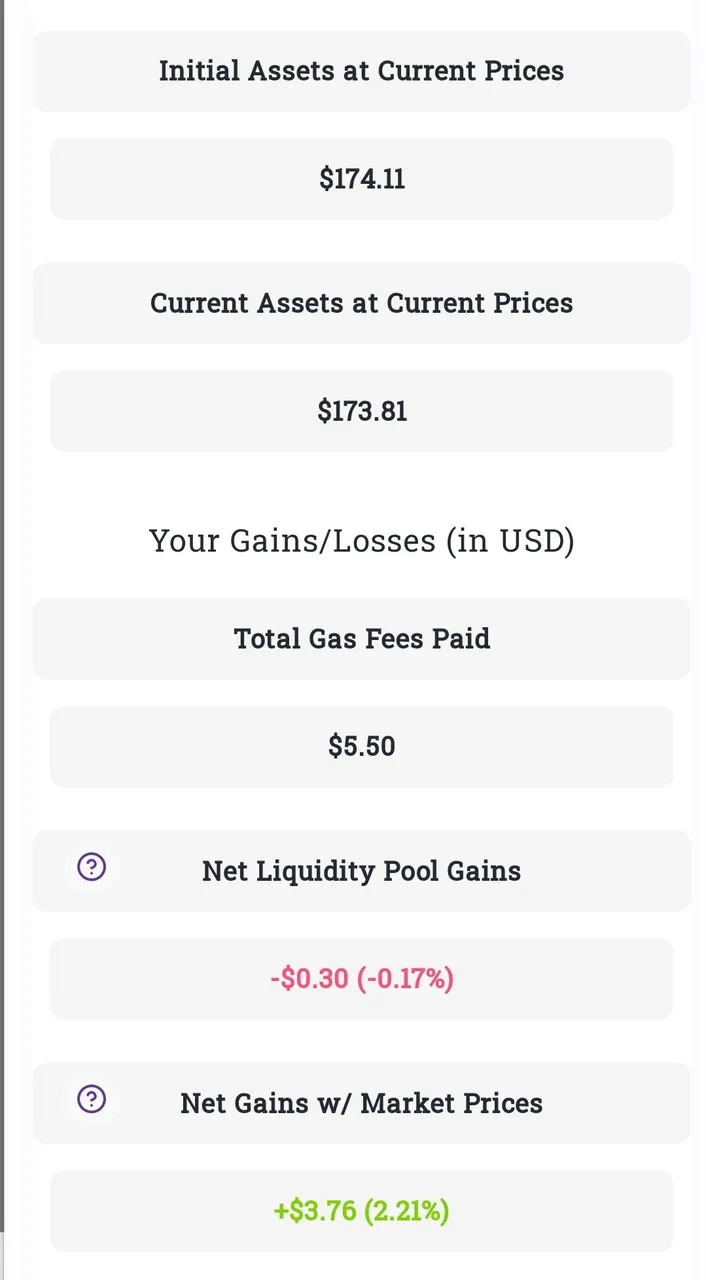Click the Market Prices words in header
Viewport: 706px width, 1280px height.
pos(452,1103)
